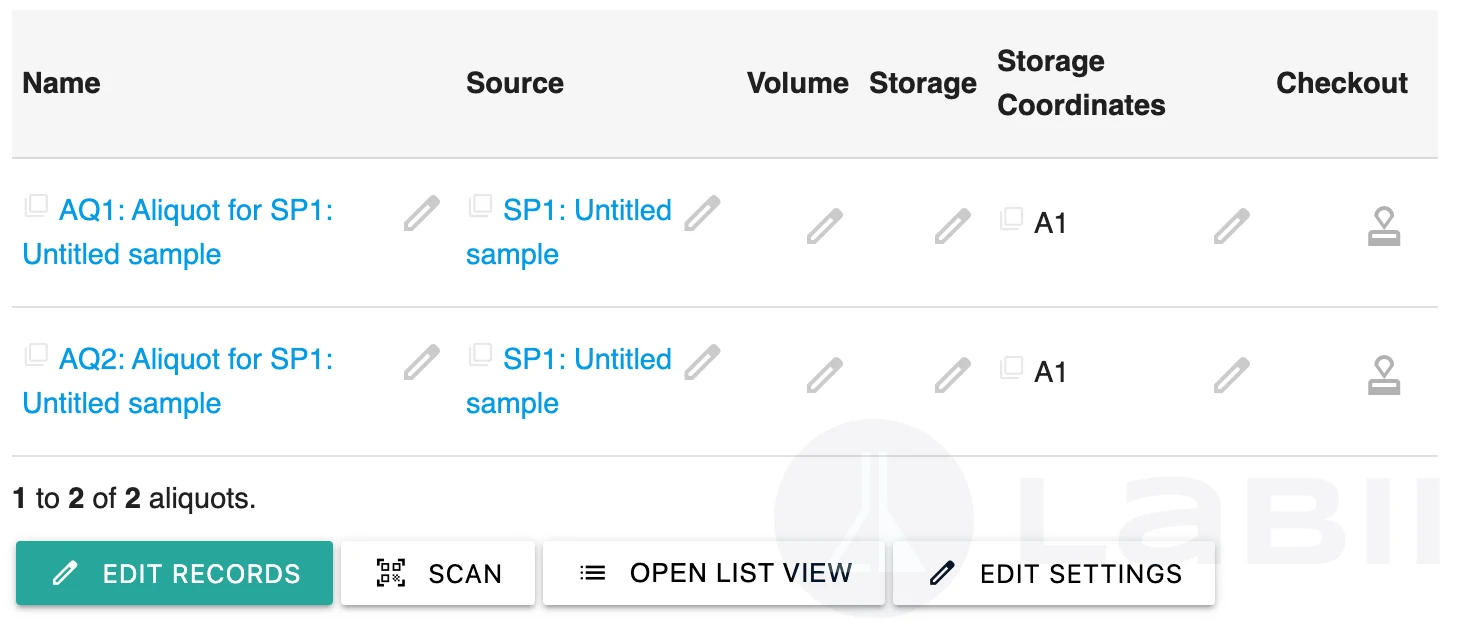Edit storage coordinates for AQ1 row
The height and width of the screenshot is (628, 1462).
(x=1232, y=226)
